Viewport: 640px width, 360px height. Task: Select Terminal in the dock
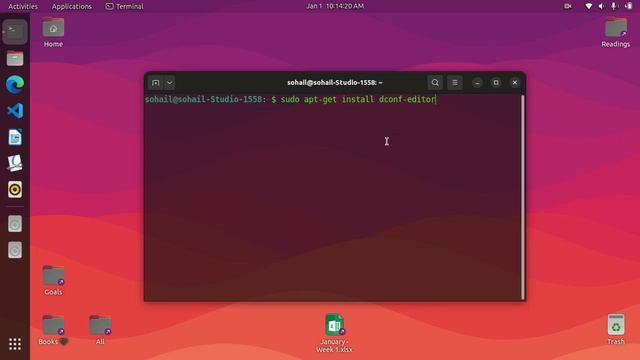click(x=15, y=31)
